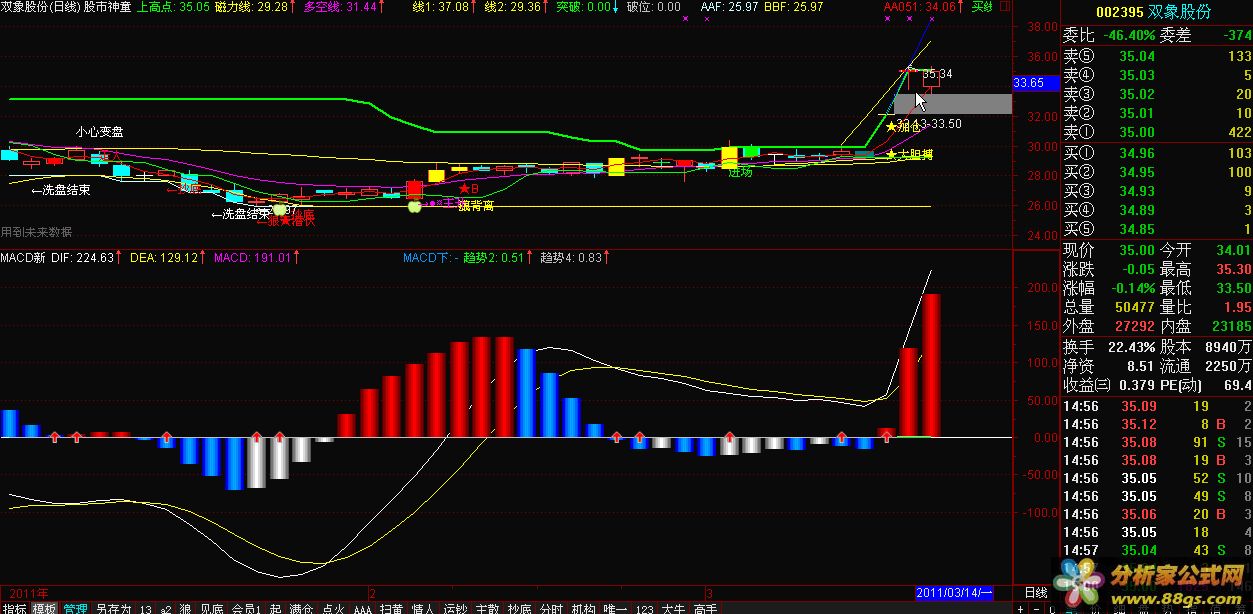Select the 满仓 indicator tab
Image resolution: width=1253 pixels, height=614 pixels.
point(301,607)
